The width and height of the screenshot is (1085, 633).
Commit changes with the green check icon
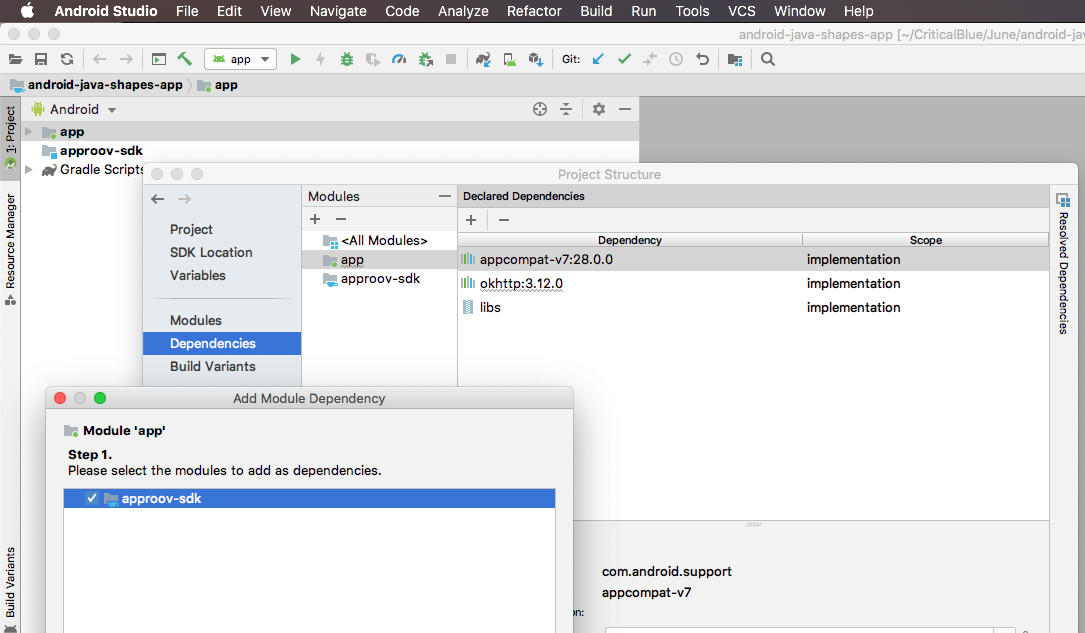point(624,59)
